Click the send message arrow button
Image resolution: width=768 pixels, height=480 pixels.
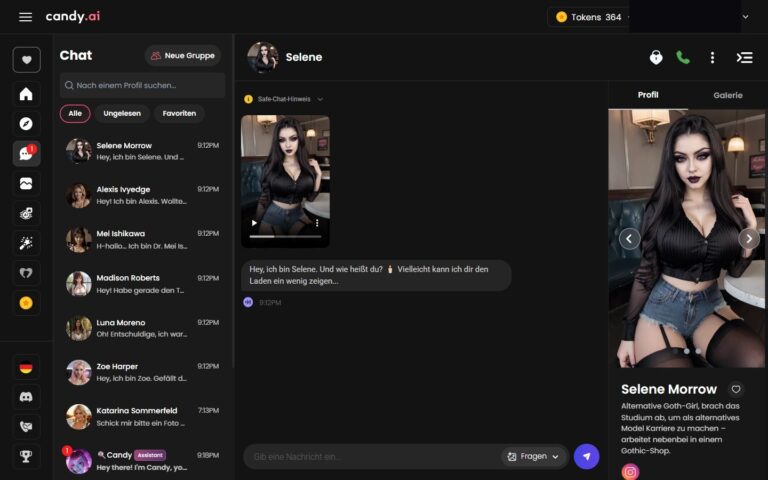(x=586, y=456)
